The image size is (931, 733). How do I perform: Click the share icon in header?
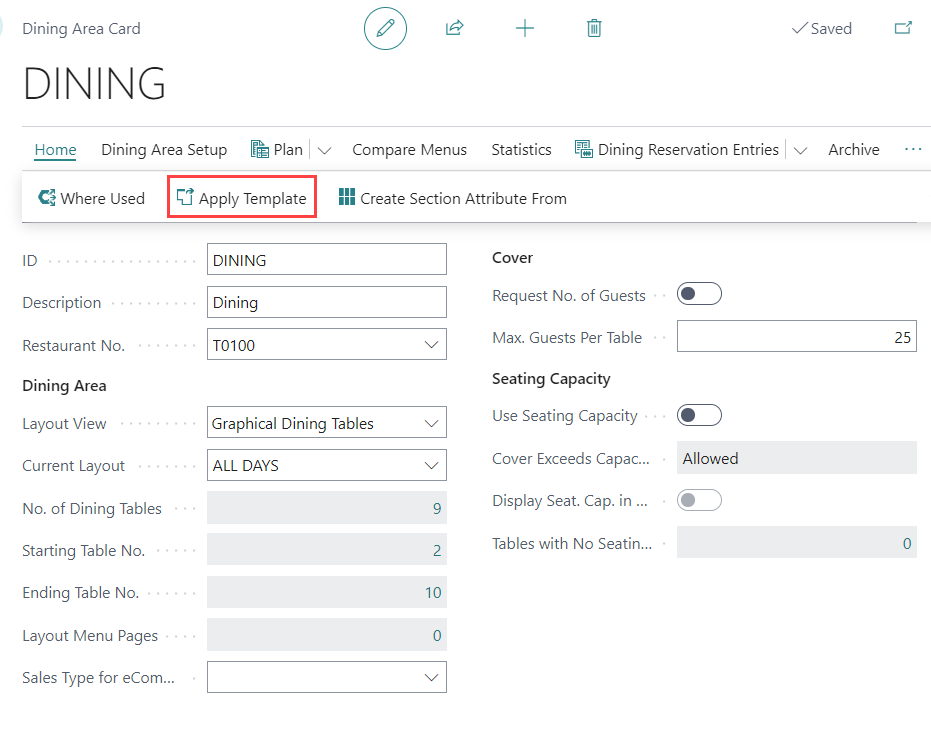click(x=454, y=28)
